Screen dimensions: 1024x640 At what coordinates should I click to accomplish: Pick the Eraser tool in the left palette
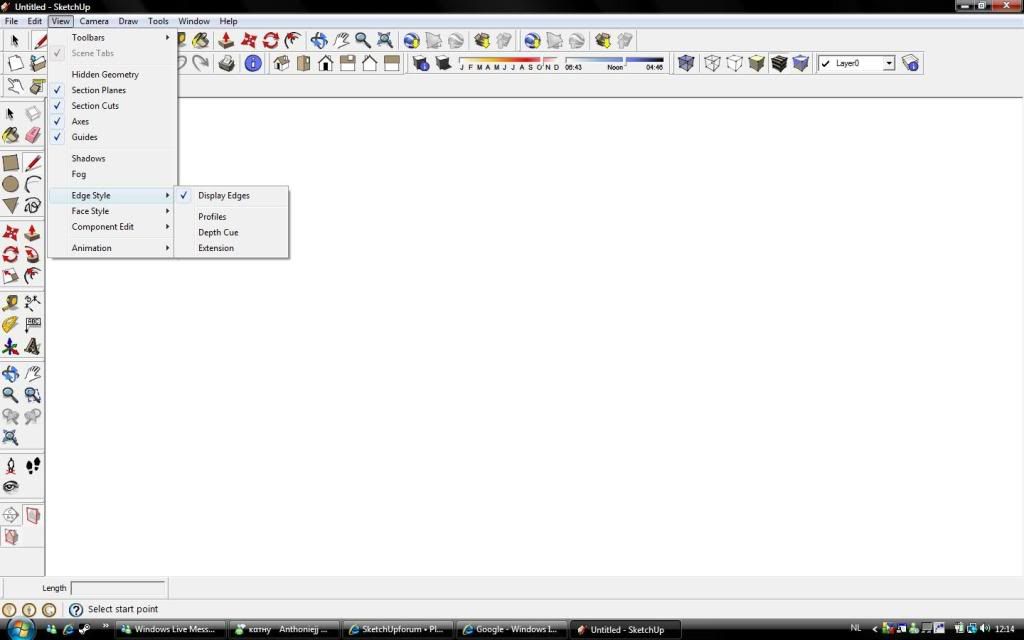(x=33, y=135)
